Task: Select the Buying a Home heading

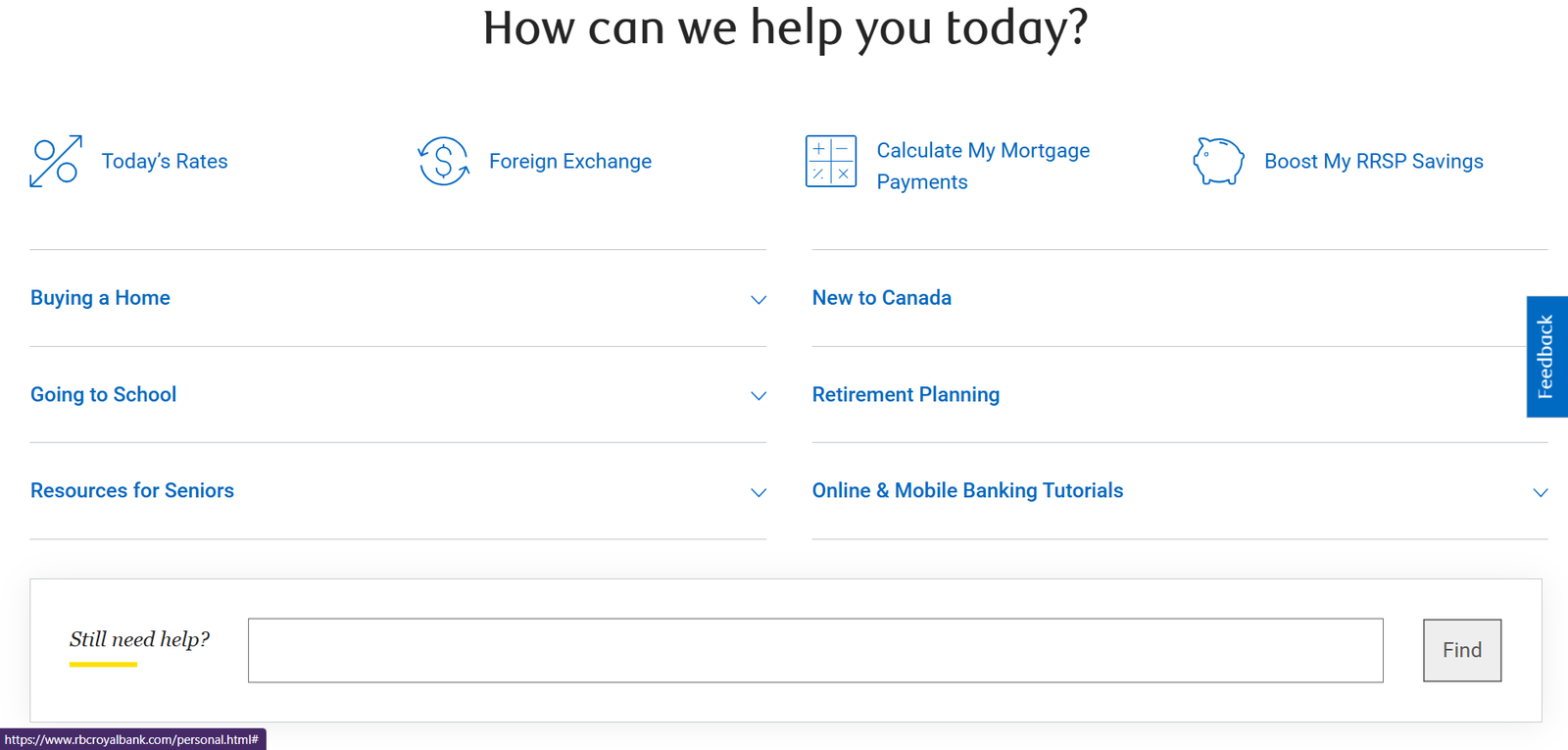Action: click(x=100, y=298)
